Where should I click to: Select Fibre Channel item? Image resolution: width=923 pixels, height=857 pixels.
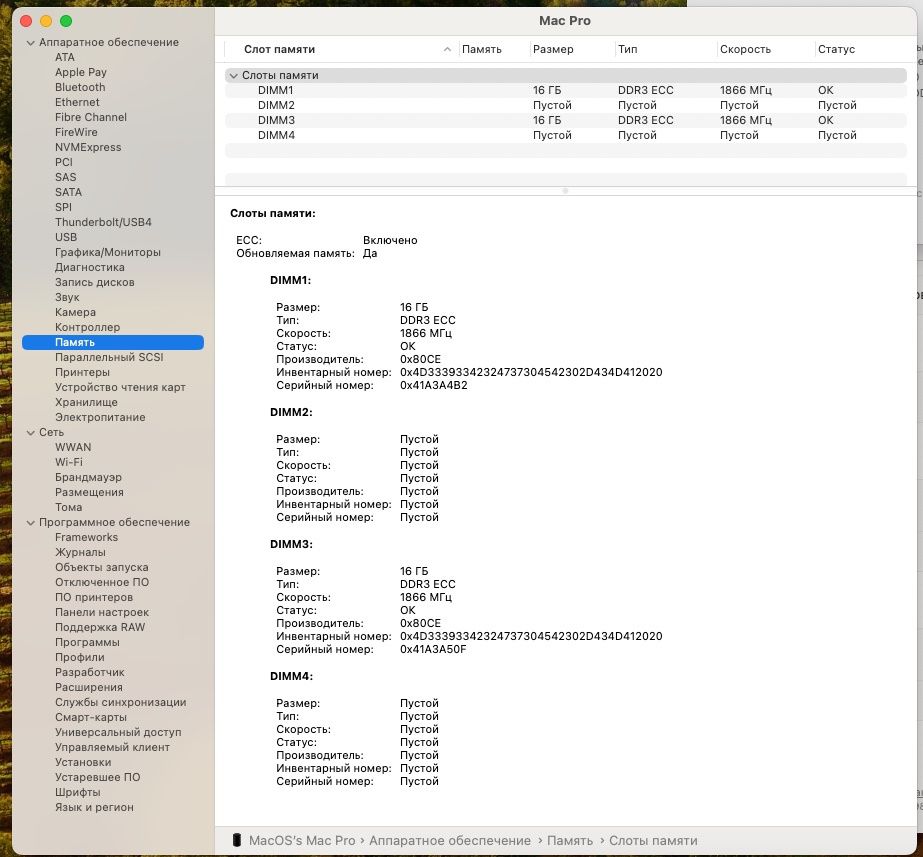click(91, 117)
